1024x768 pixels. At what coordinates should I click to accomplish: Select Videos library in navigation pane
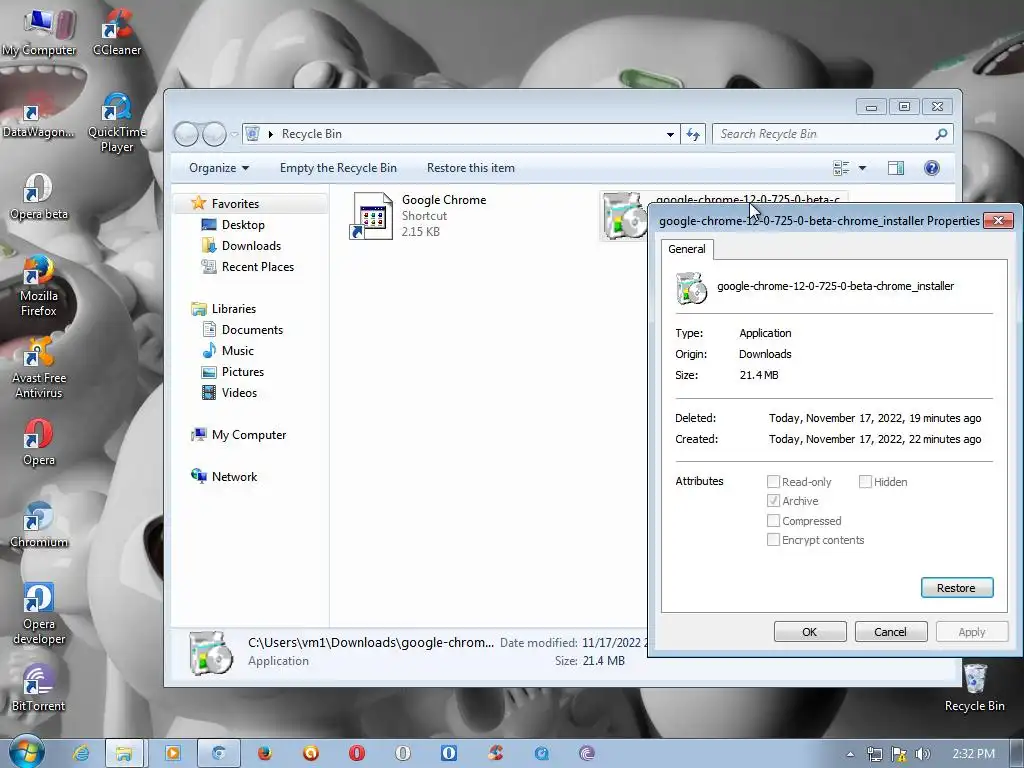(239, 392)
